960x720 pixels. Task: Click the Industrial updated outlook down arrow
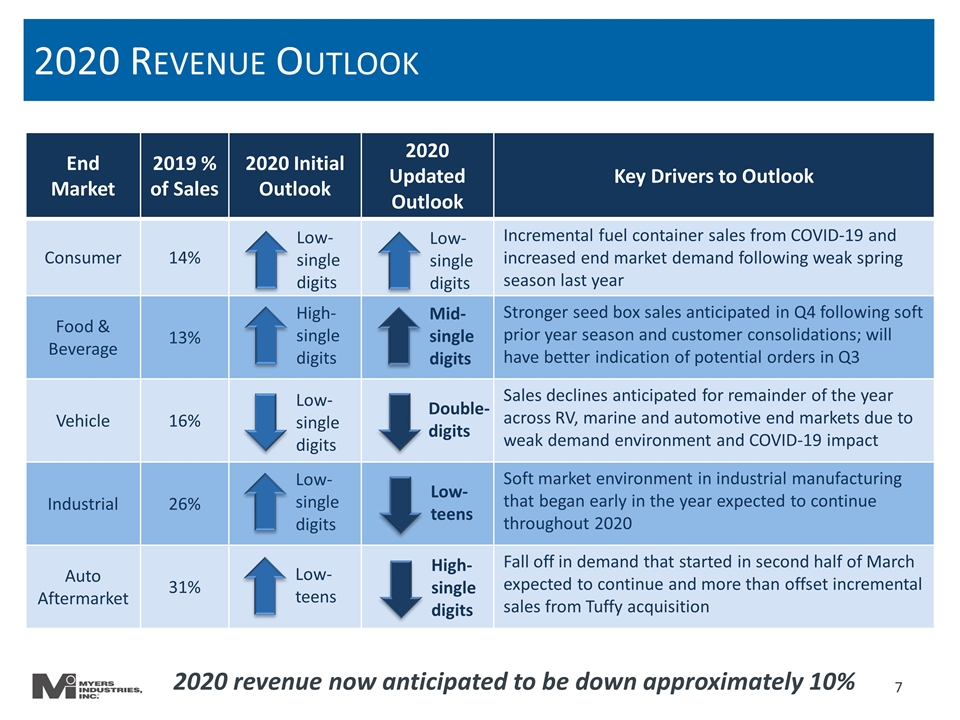[x=400, y=506]
